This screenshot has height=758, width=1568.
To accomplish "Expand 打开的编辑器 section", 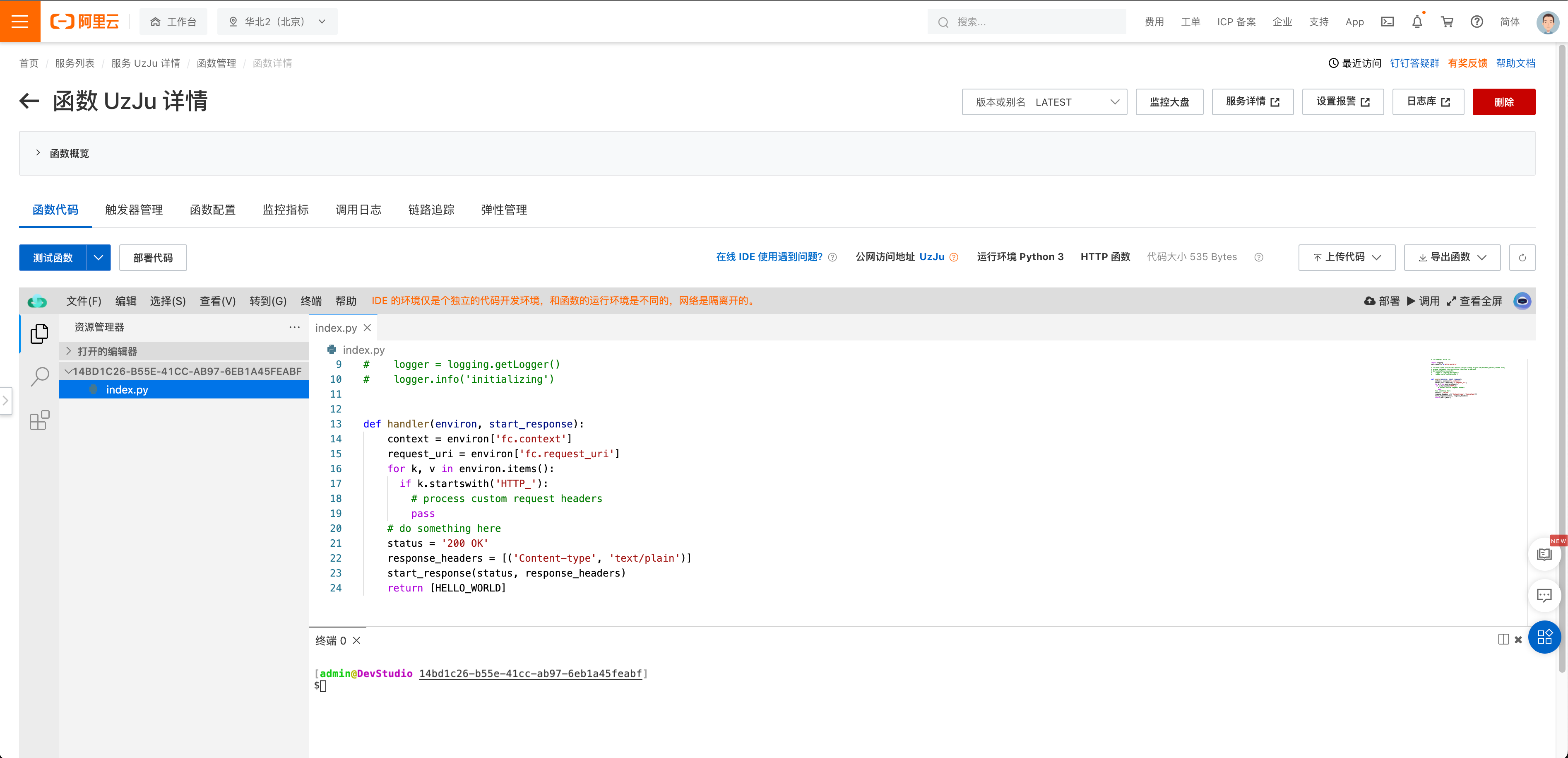I will [184, 352].
